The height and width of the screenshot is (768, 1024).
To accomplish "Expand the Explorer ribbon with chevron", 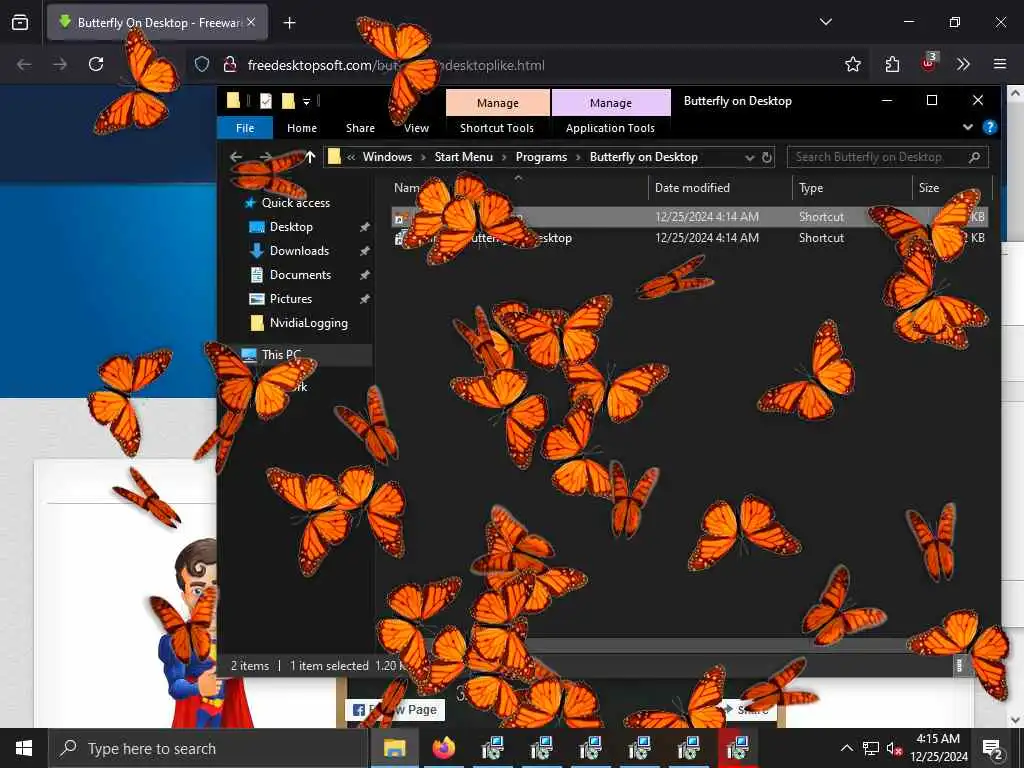I will 968,127.
